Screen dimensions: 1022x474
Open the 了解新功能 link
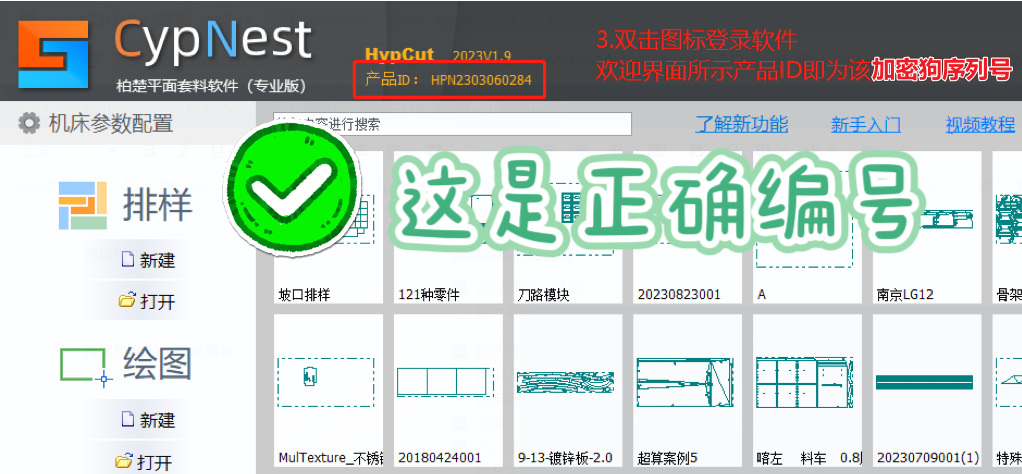742,124
